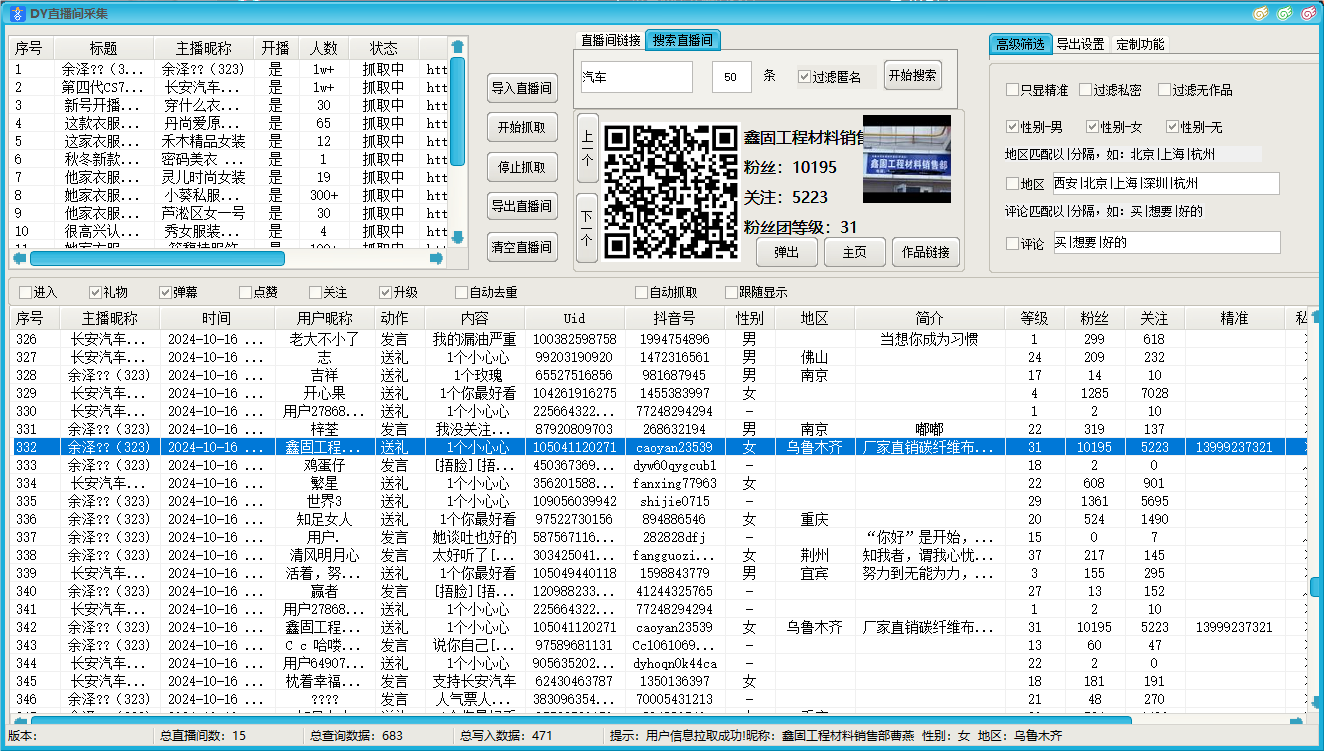Image resolution: width=1324 pixels, height=751 pixels.
Task: Click the 导入直播间 button
Action: pos(522,88)
